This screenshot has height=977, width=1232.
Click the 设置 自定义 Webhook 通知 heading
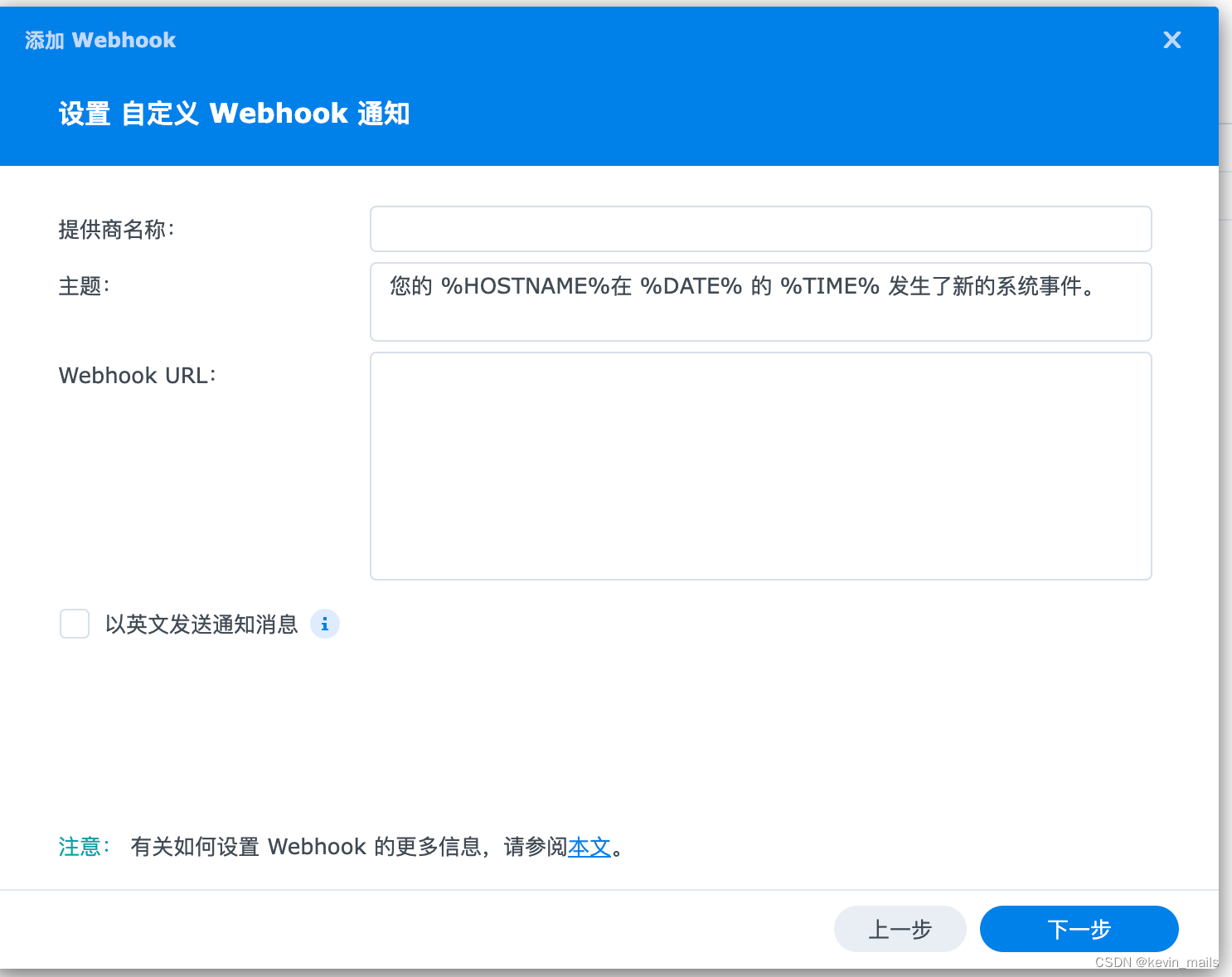234,114
